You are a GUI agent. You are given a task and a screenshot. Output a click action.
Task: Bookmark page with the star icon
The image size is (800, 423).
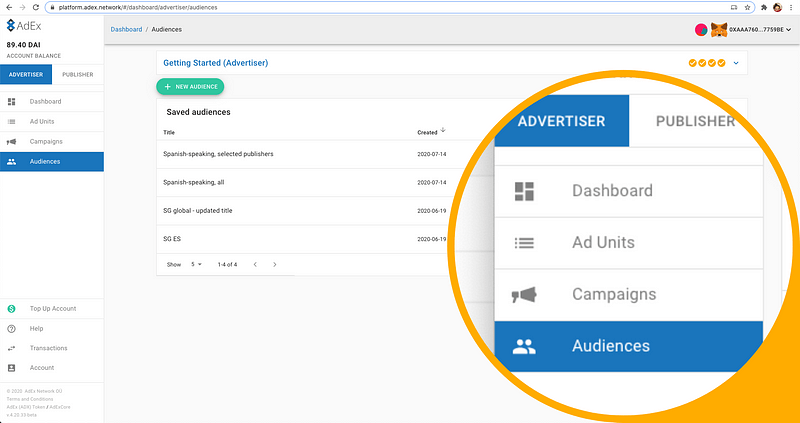(x=747, y=8)
